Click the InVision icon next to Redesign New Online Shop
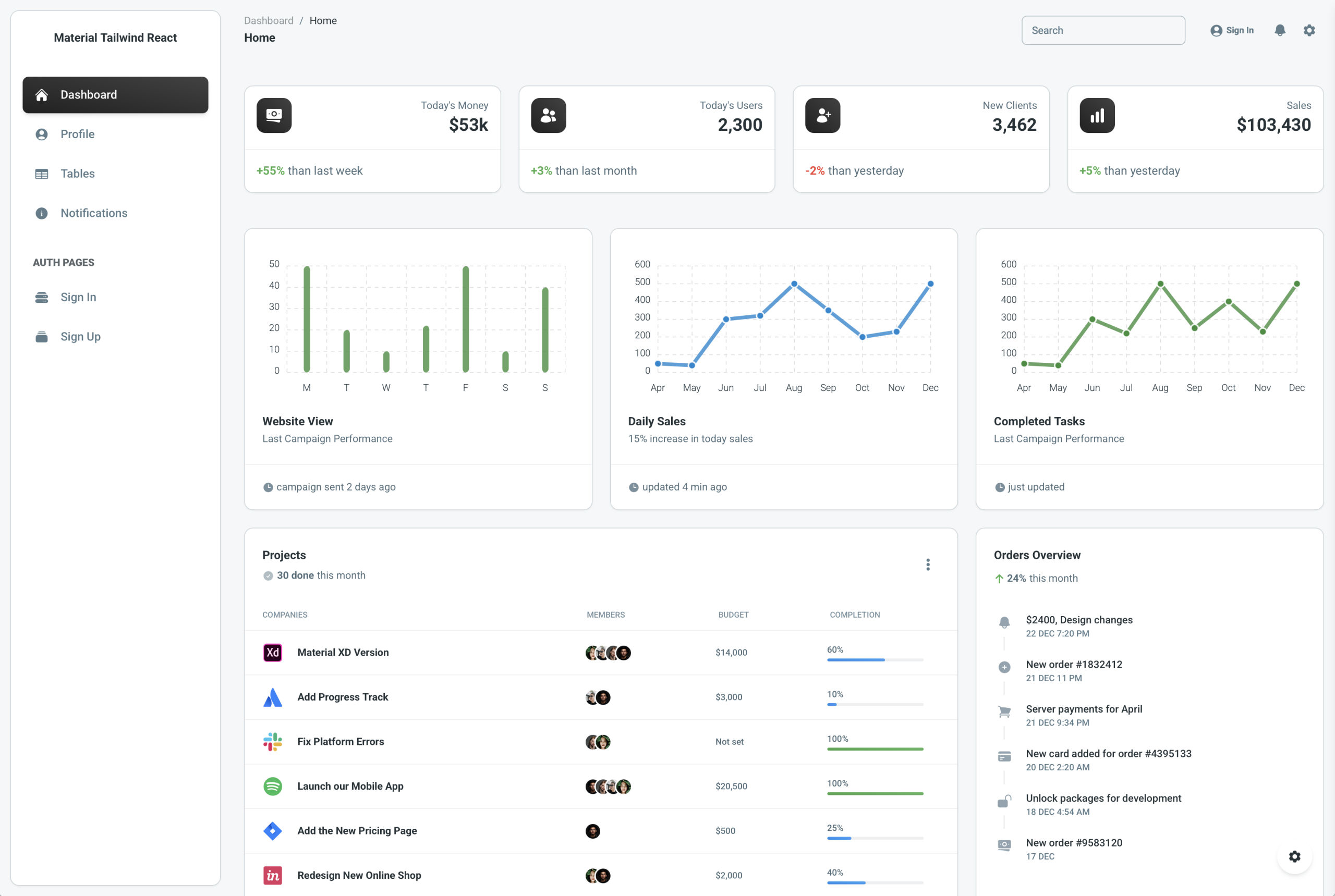This screenshot has width=1335, height=896. pos(273,875)
